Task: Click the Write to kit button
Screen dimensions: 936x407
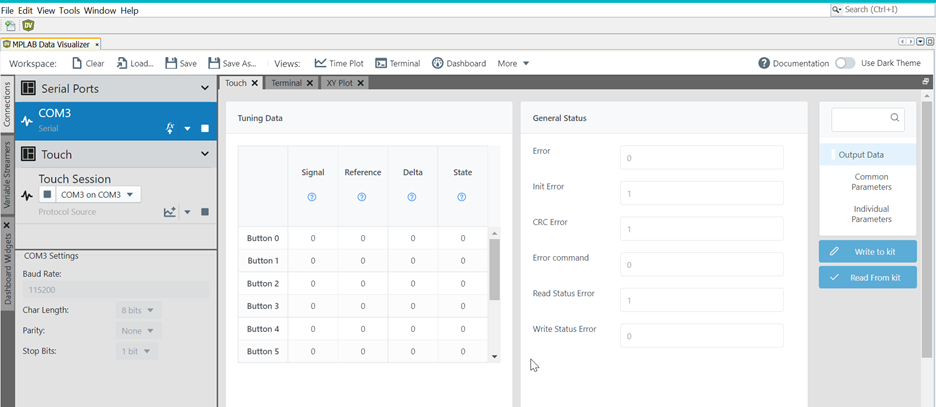Action: [x=867, y=251]
